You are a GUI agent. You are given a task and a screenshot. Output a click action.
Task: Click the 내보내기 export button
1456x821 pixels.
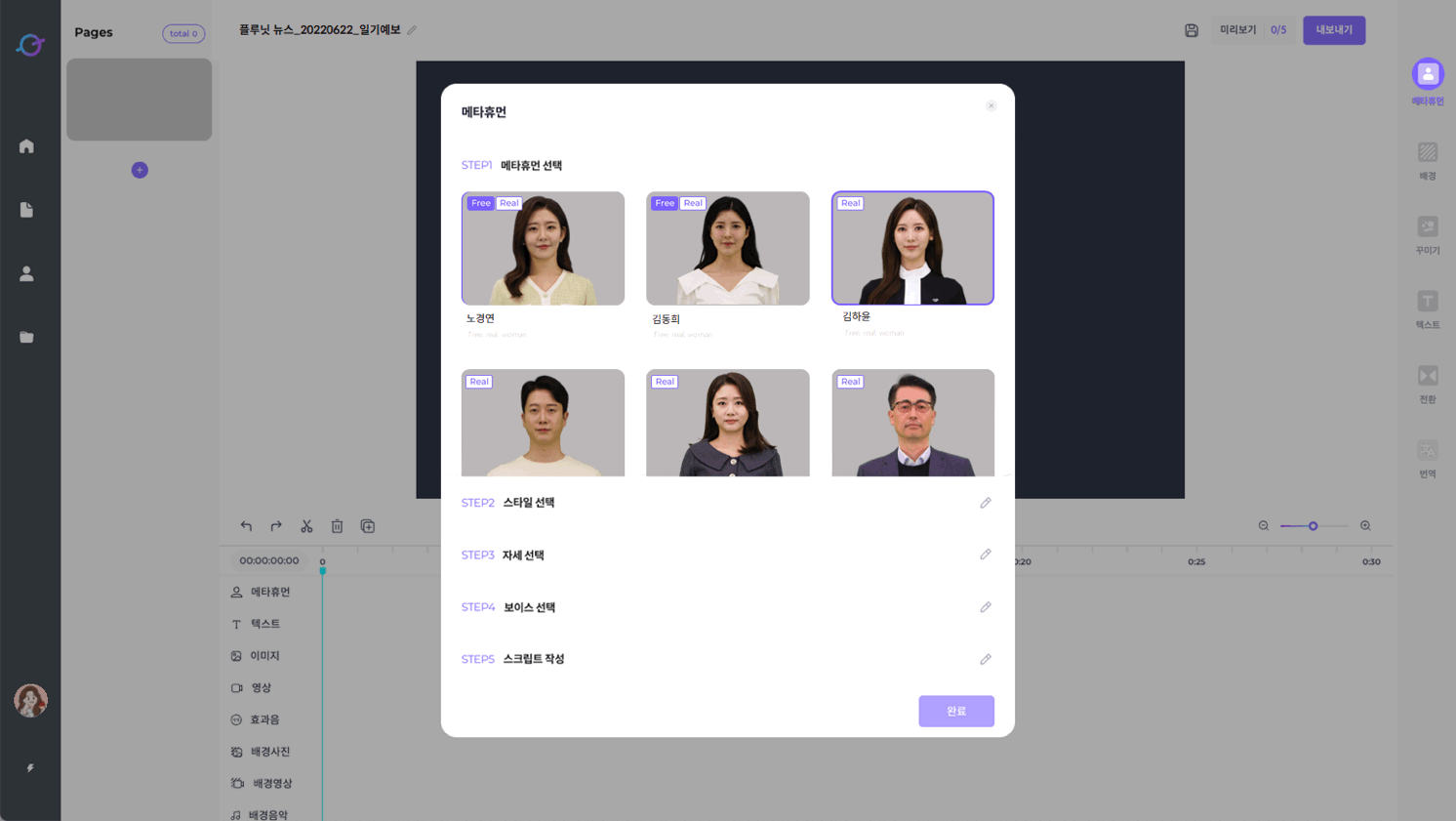1333,30
